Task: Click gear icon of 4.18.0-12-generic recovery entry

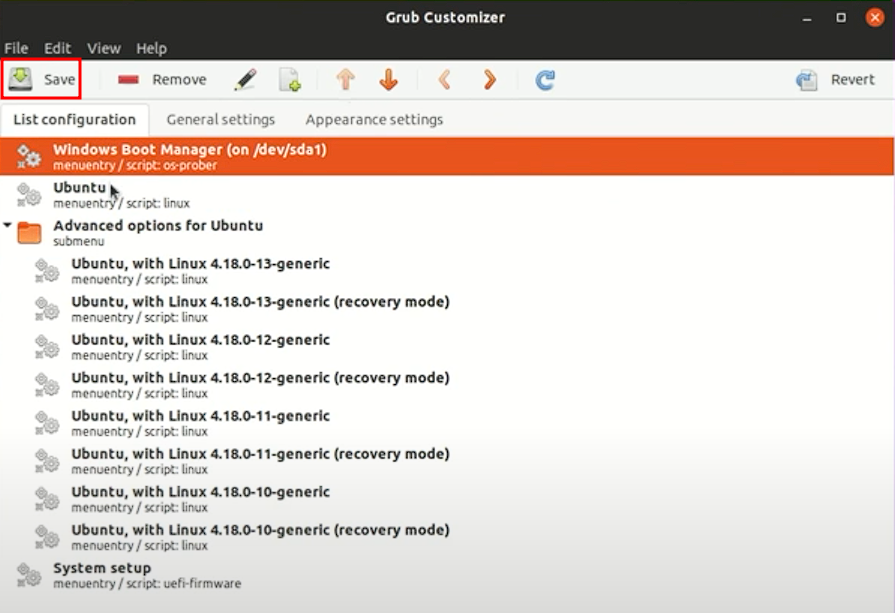Action: click(47, 385)
